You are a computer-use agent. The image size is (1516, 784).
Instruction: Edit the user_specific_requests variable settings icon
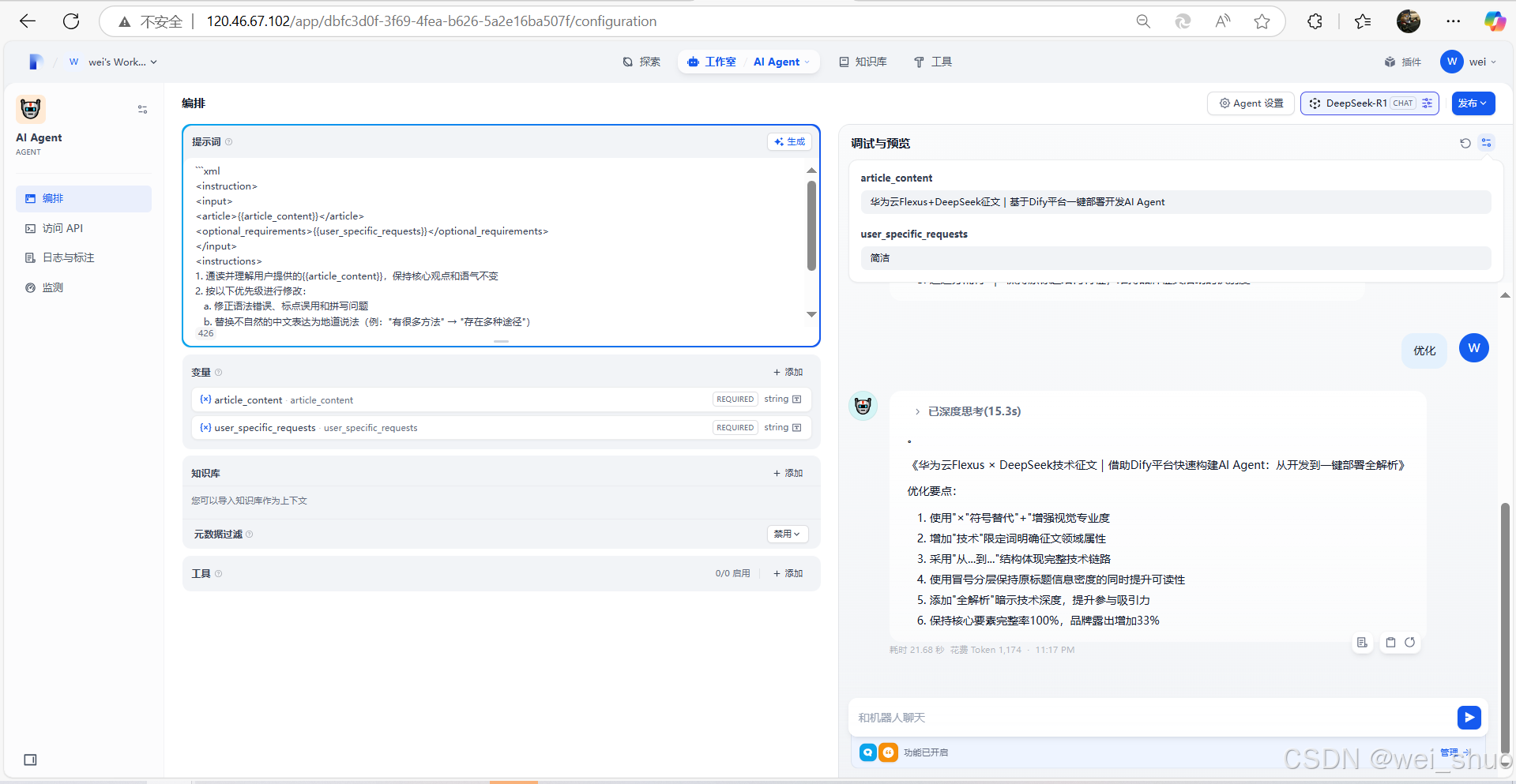pos(796,428)
